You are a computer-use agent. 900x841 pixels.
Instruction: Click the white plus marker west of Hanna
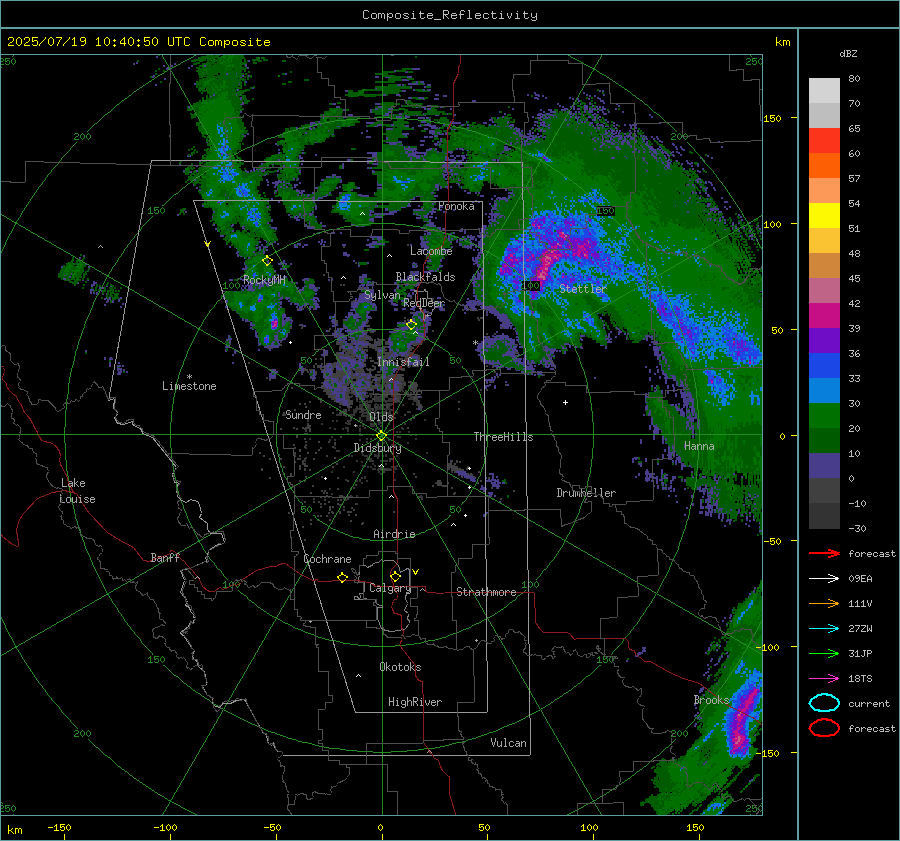click(565, 402)
